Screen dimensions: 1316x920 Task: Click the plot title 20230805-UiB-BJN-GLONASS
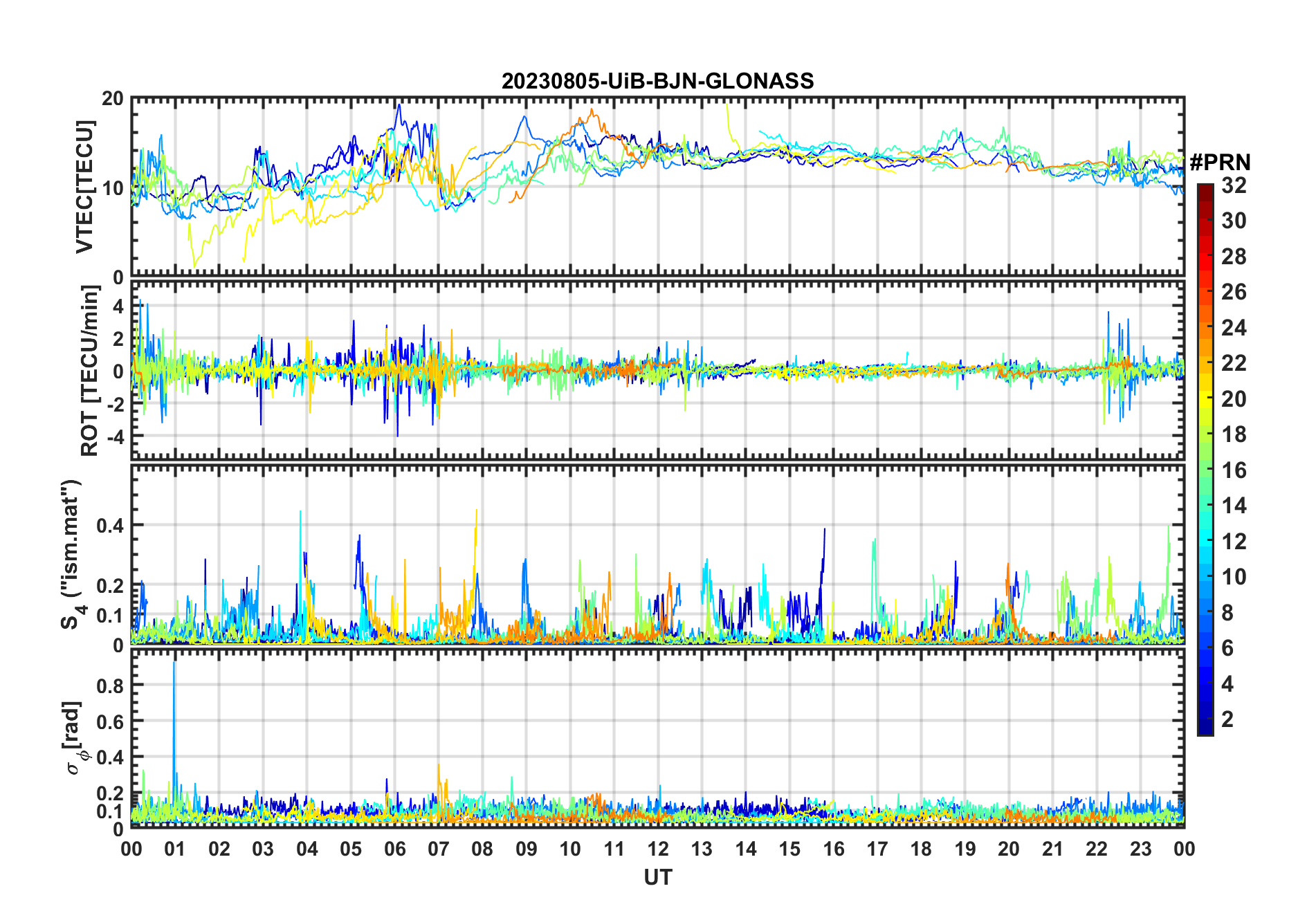click(657, 81)
